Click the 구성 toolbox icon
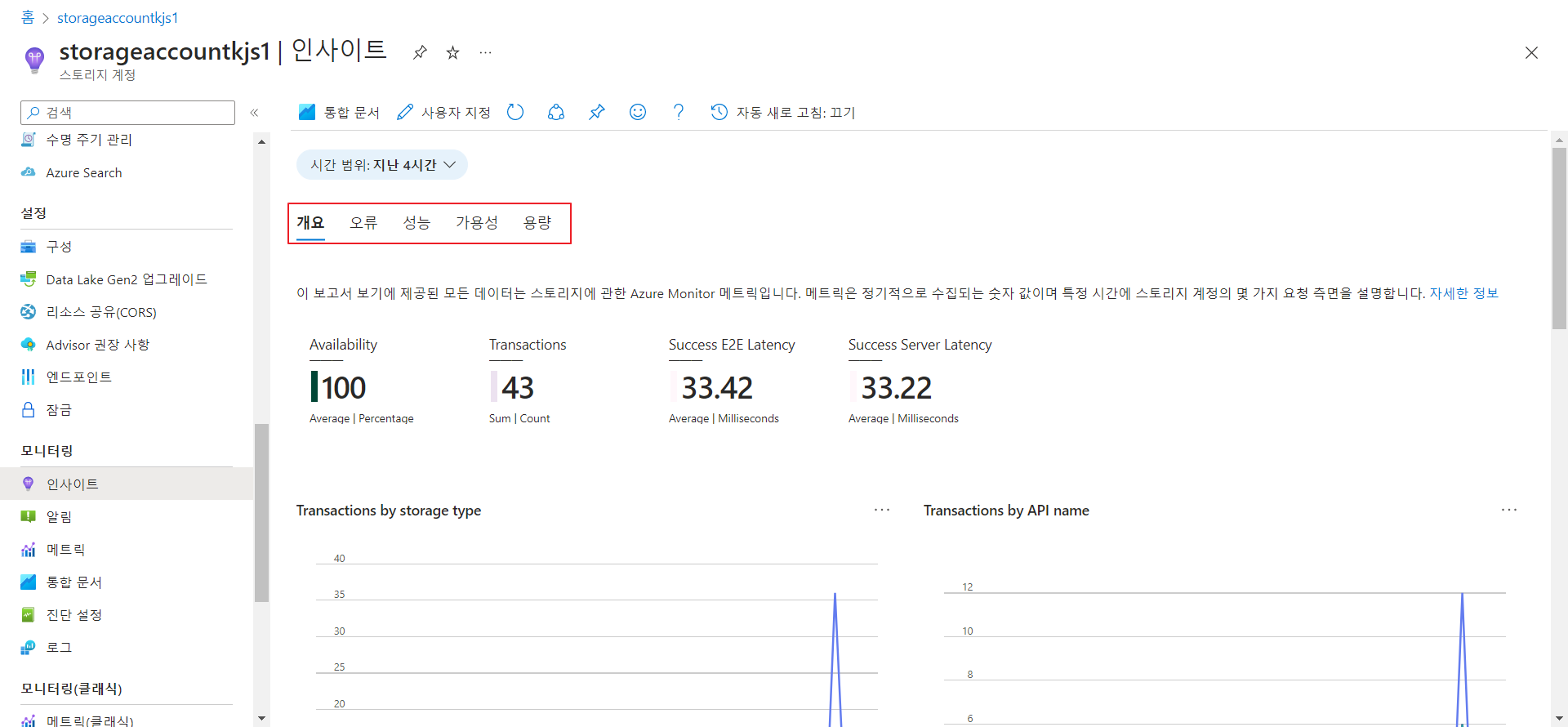 29,247
